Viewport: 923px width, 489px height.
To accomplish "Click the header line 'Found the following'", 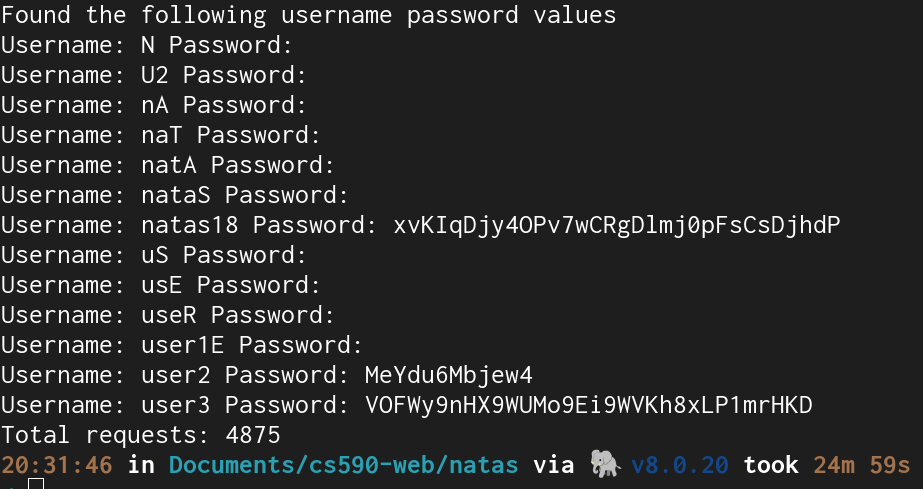I will click(134, 15).
